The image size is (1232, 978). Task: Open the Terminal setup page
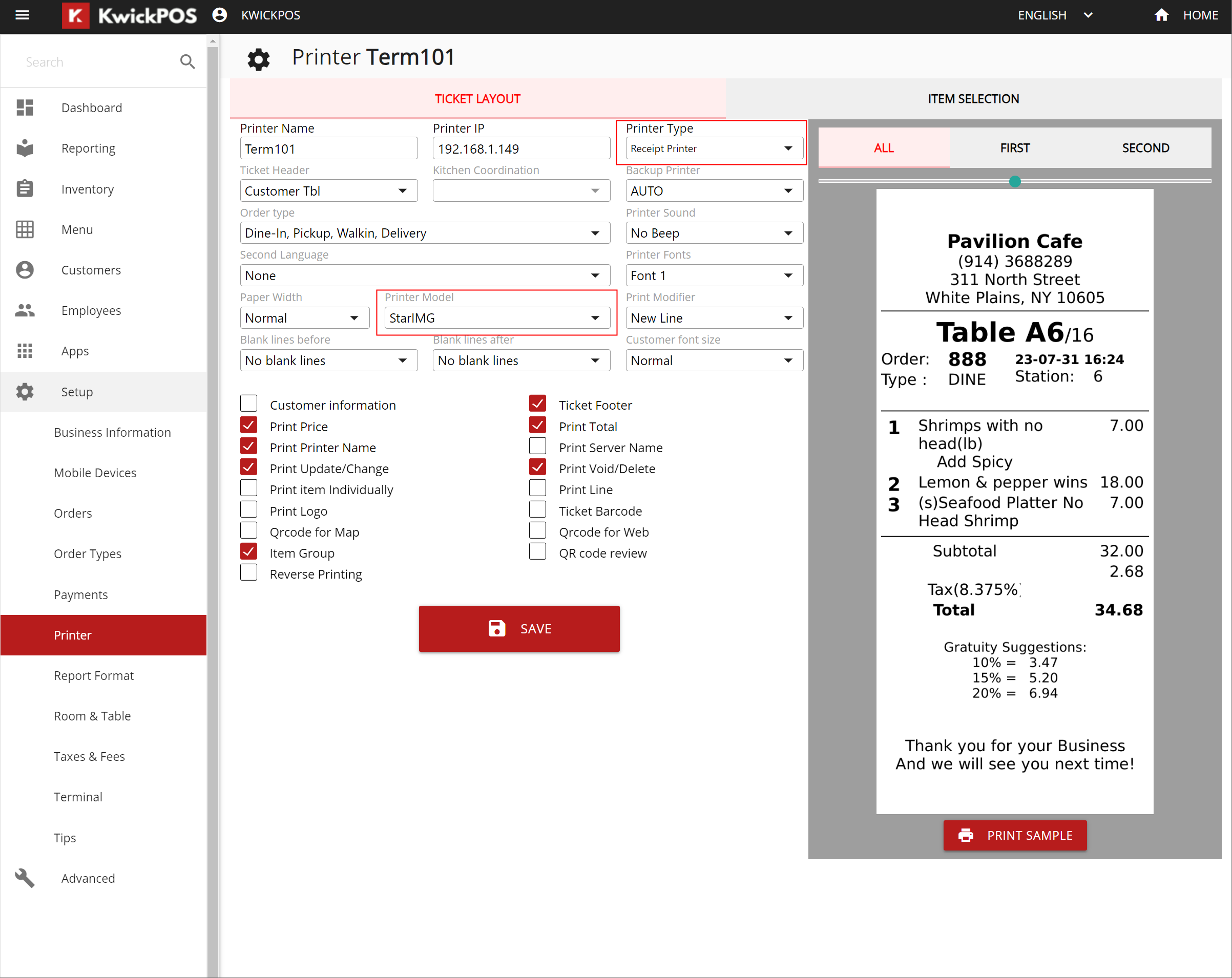78,797
